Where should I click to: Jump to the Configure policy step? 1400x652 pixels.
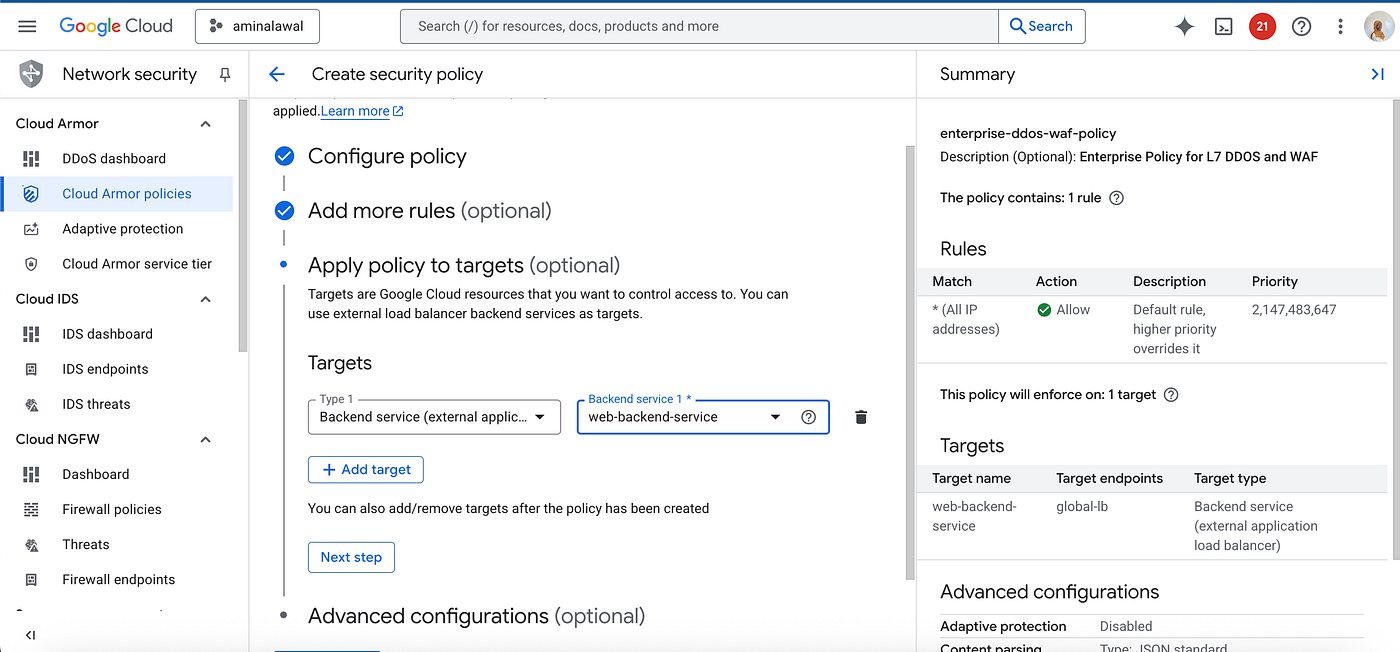(387, 156)
